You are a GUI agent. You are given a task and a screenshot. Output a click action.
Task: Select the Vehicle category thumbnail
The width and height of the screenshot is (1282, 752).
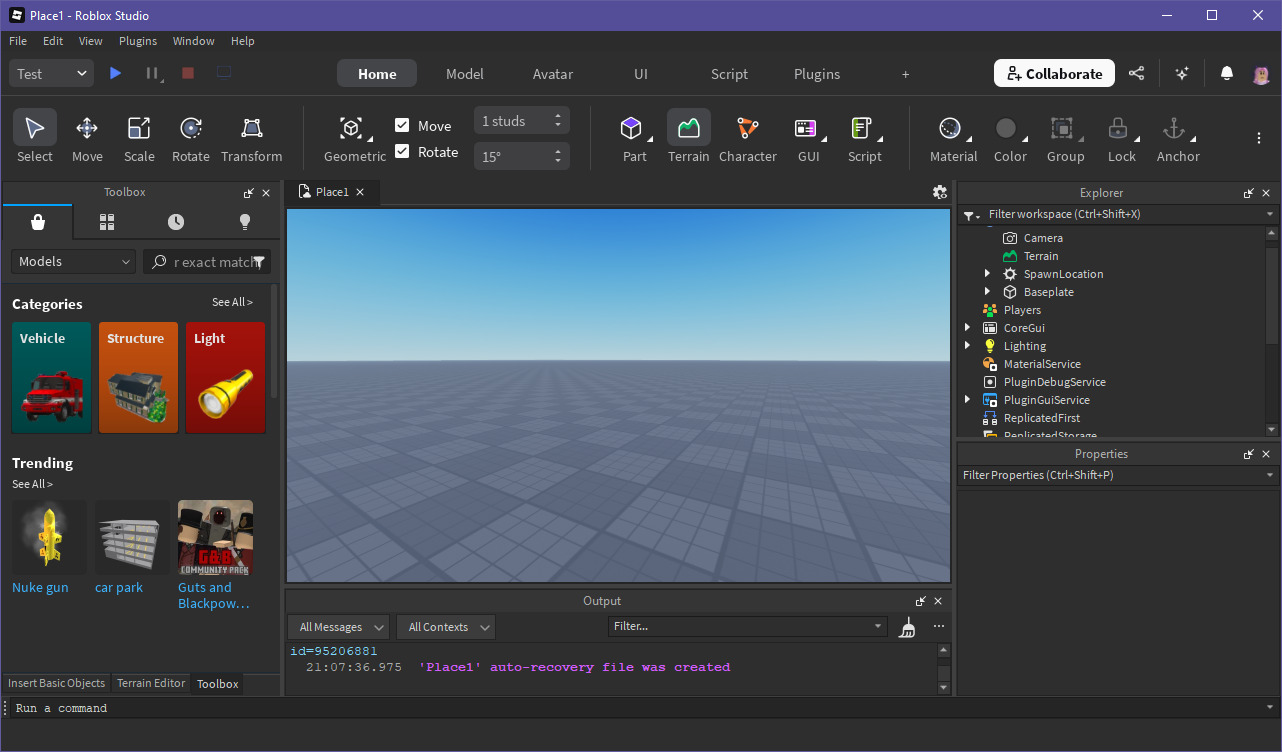tap(51, 377)
